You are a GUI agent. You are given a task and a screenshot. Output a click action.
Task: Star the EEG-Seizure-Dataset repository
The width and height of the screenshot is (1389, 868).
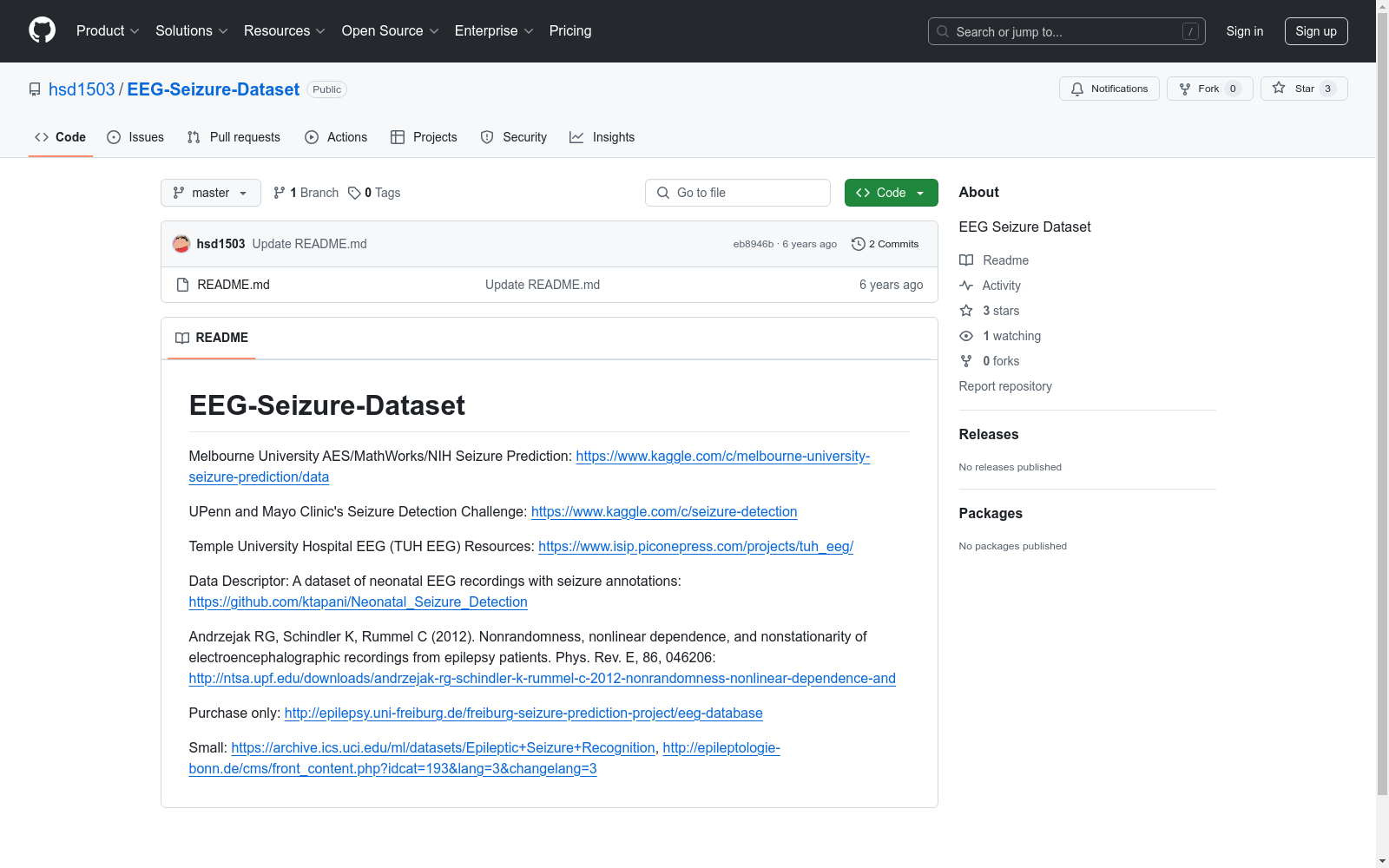[x=1304, y=89]
